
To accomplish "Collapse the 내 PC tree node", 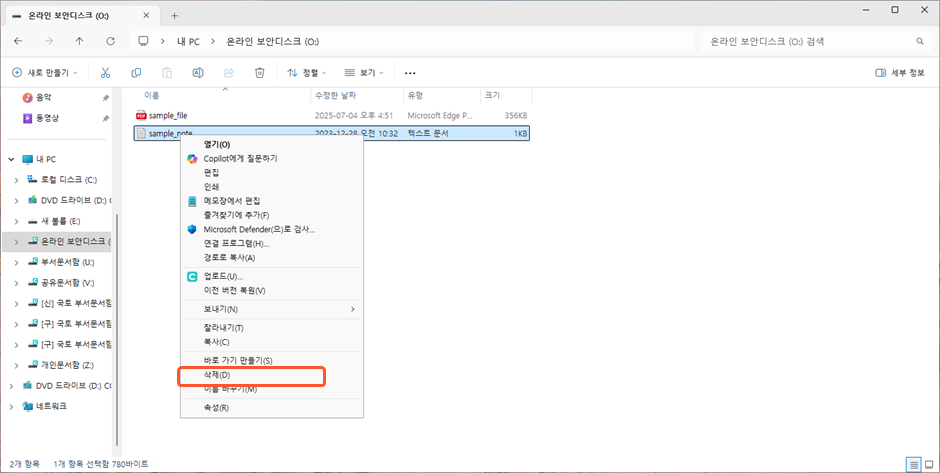I will click(x=11, y=159).
